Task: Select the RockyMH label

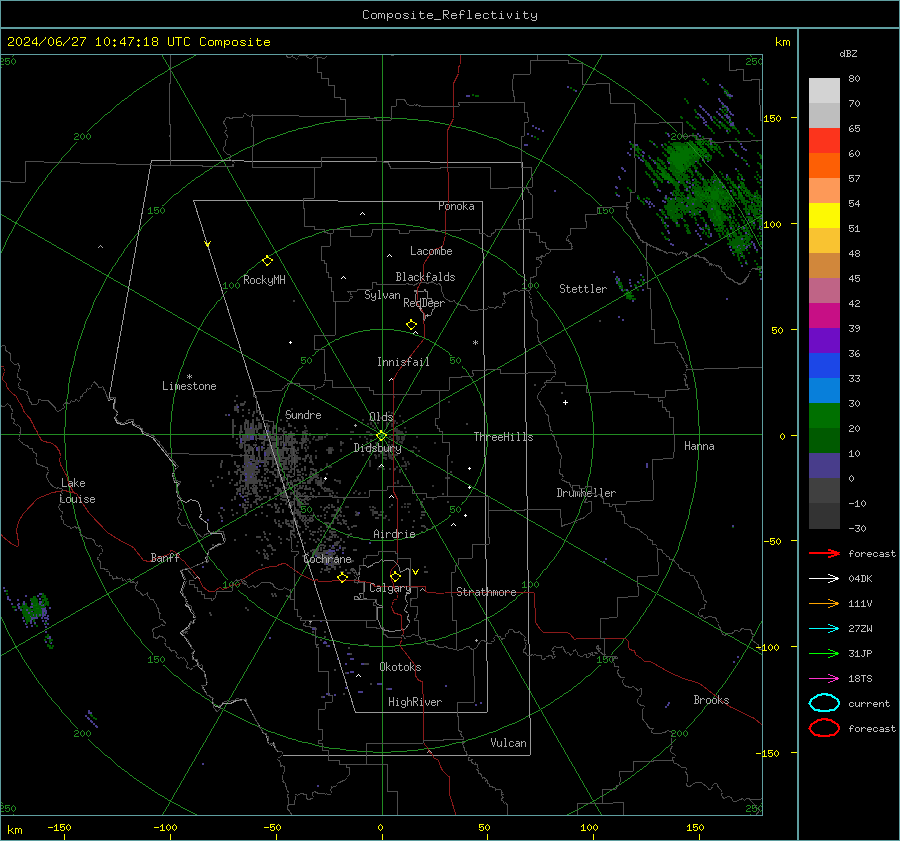Action: click(x=264, y=280)
